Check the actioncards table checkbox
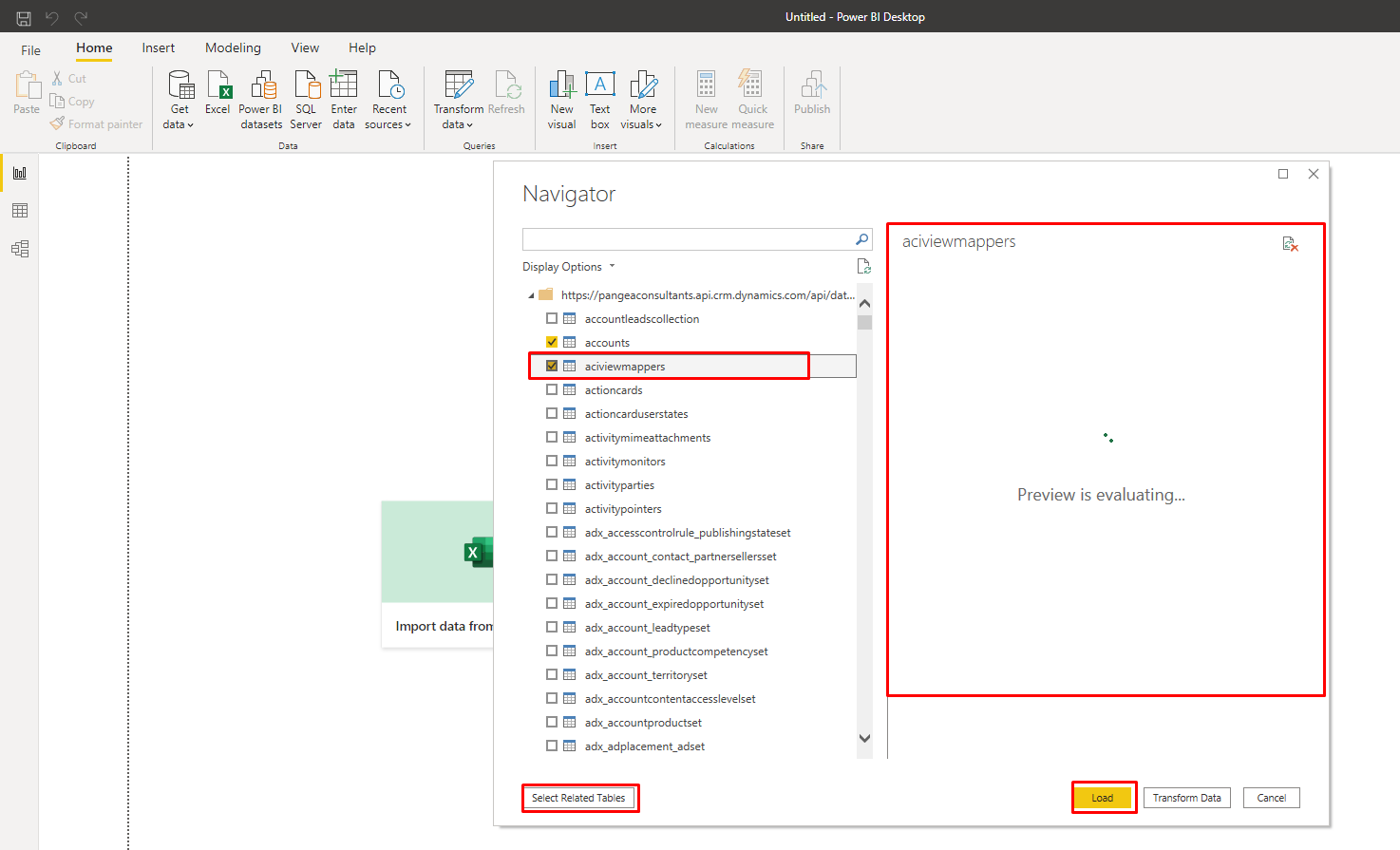 [x=552, y=389]
